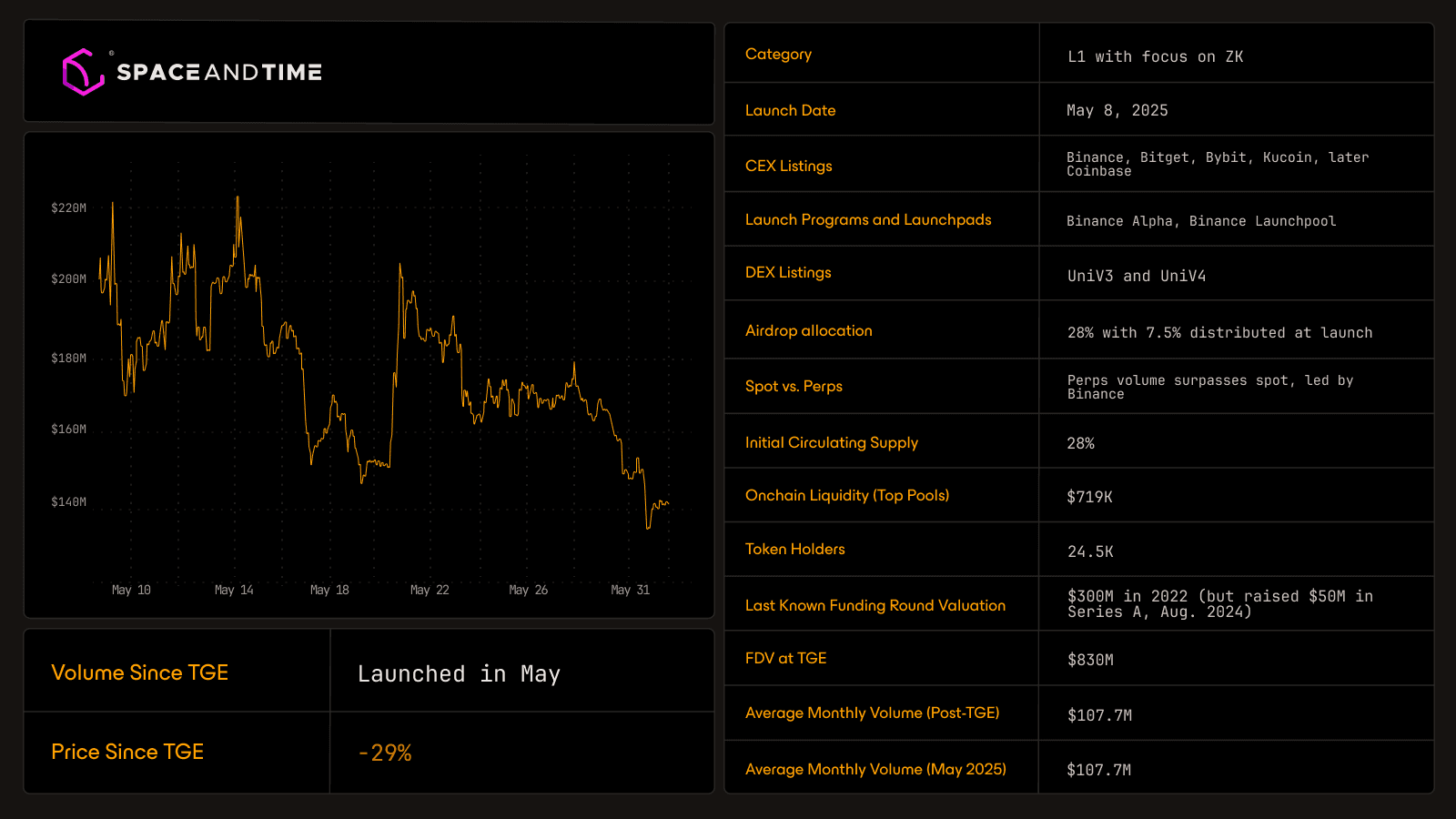Viewport: 1456px width, 819px height.
Task: Click the pink Space and Time logo icon
Action: [83, 72]
